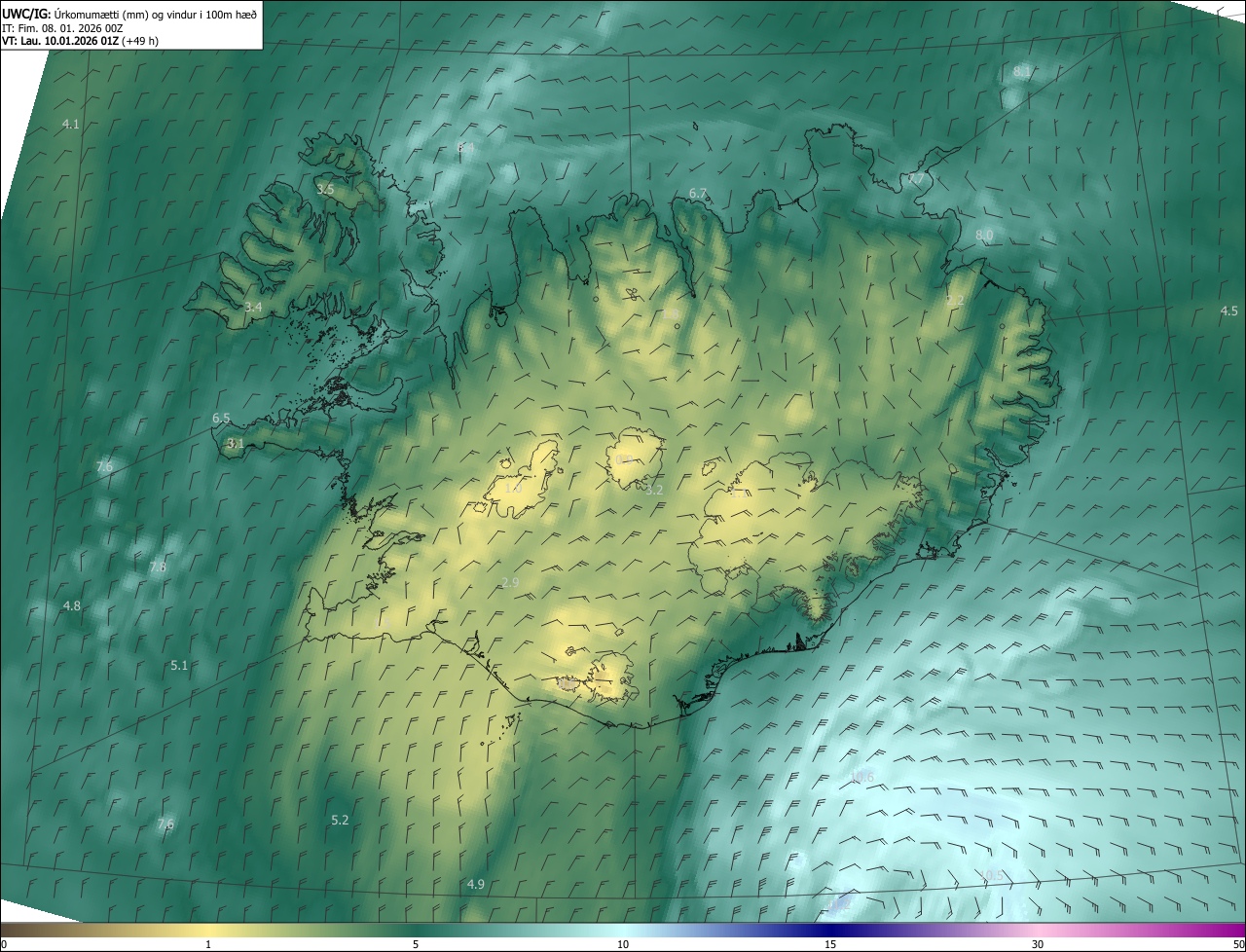1246x952 pixels.
Task: Click the 4.5 value label
Action: tap(1229, 311)
